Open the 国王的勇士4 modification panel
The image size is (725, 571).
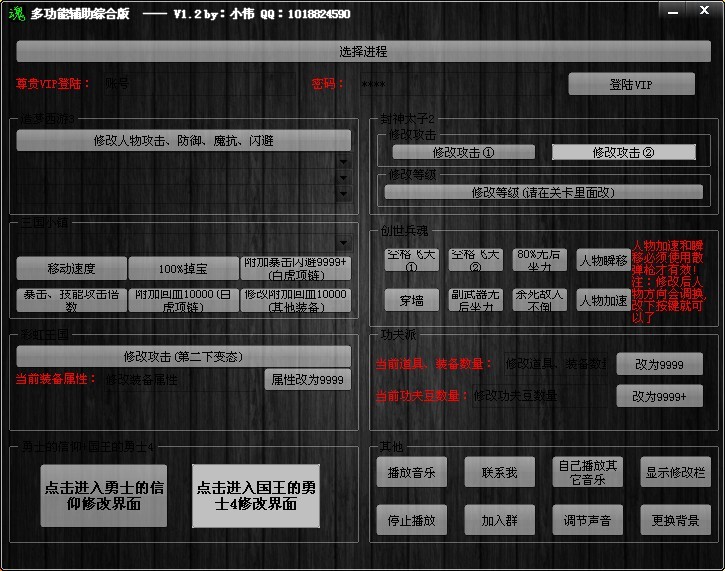[x=256, y=496]
